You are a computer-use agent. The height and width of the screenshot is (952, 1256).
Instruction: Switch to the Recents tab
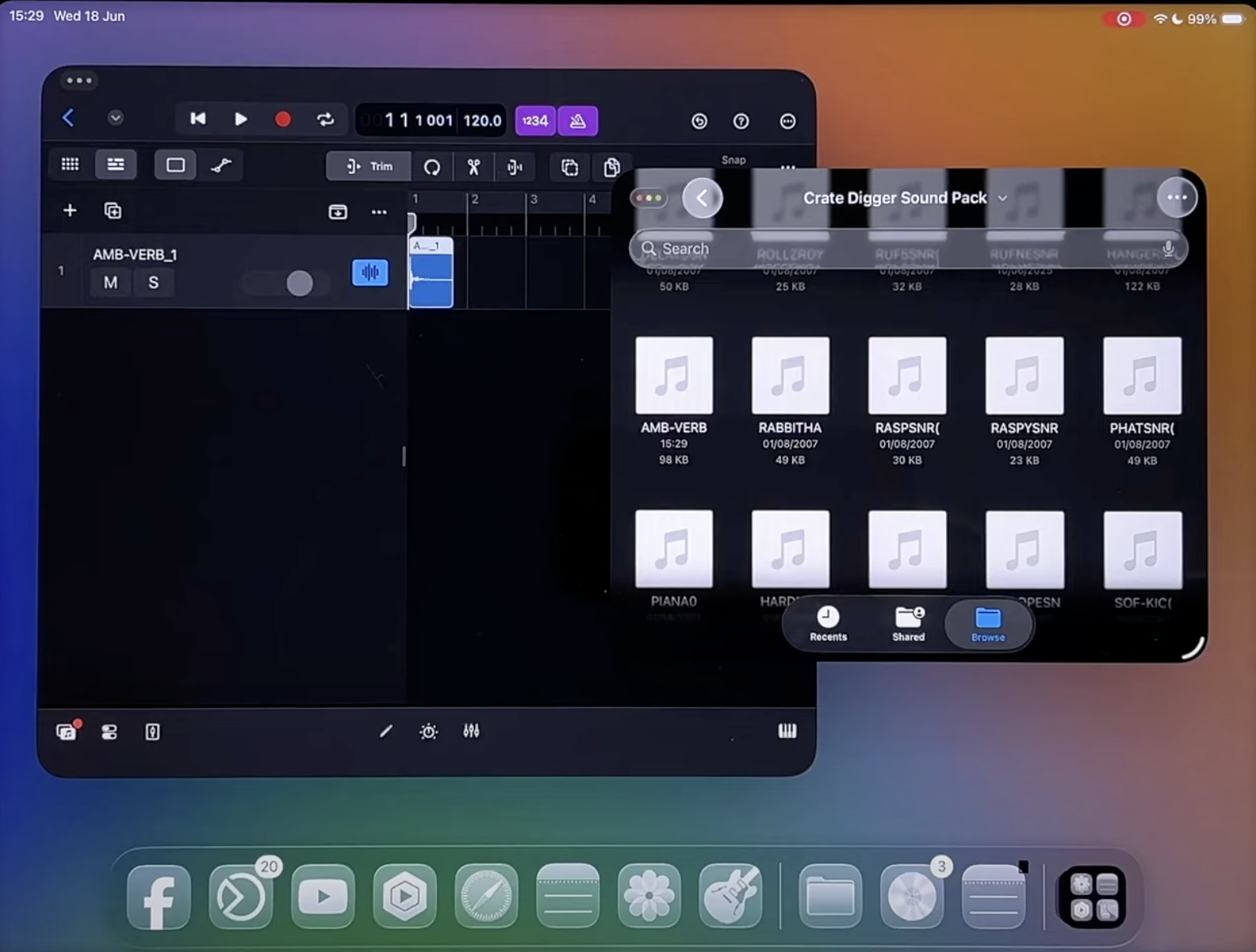point(828,624)
